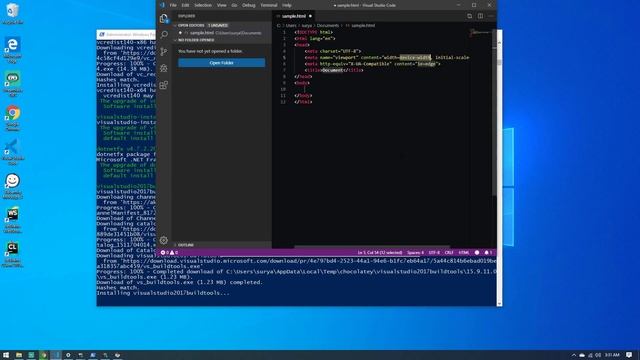Image resolution: width=640 pixels, height=360 pixels.
Task: Show hidden system tray icons
Action: click(573, 355)
